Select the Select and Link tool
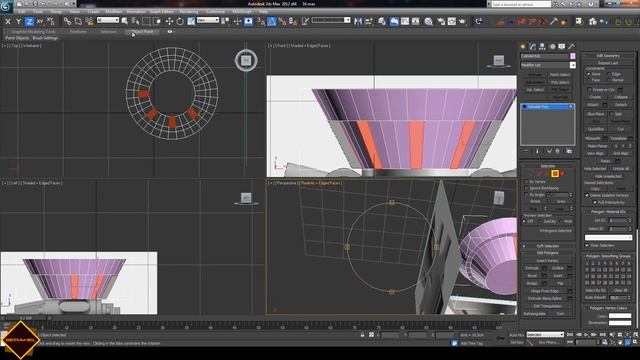Screen dimensions: 640x360 coord(67,21)
